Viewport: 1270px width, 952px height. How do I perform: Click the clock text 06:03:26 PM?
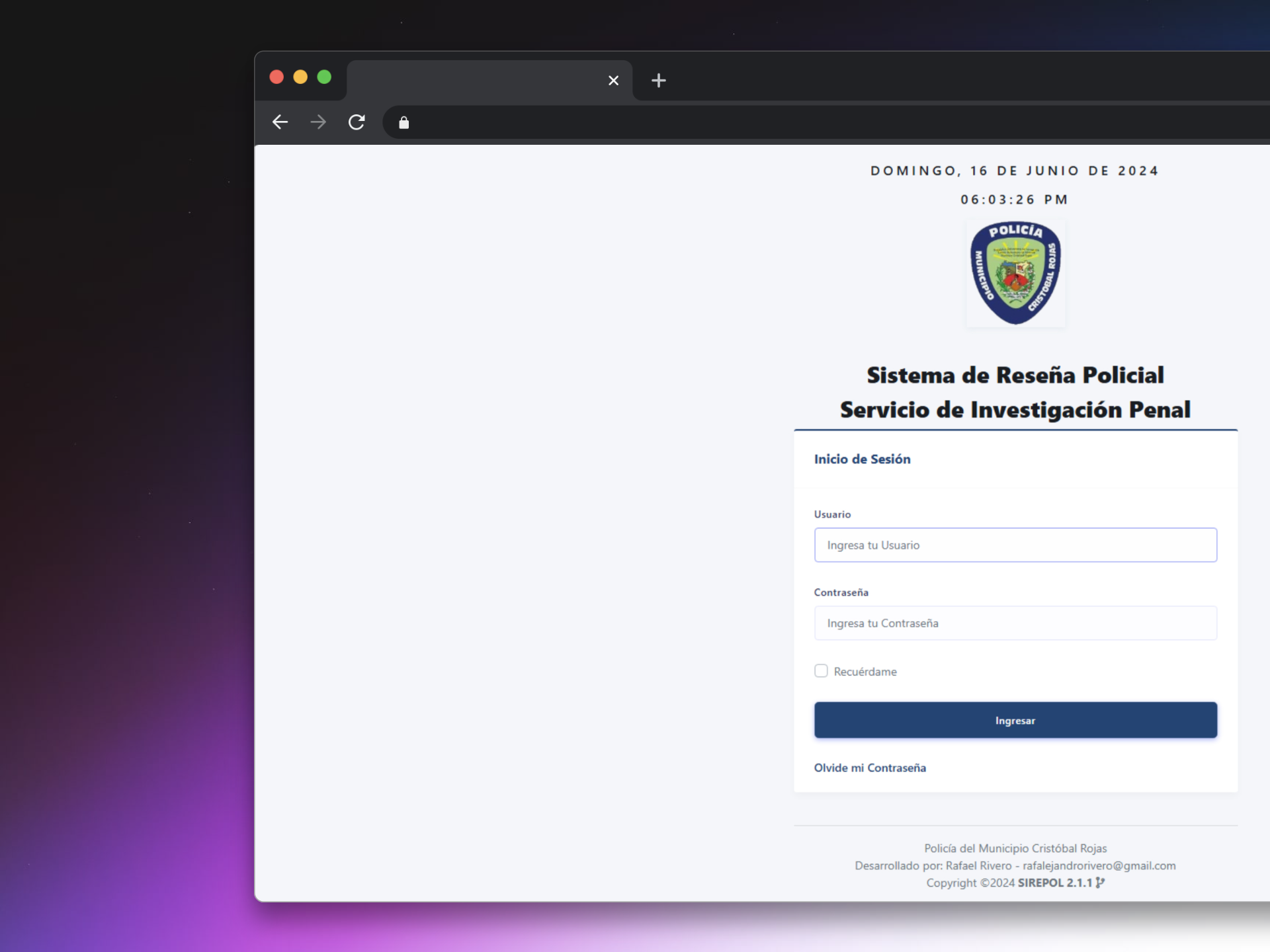click(1015, 200)
